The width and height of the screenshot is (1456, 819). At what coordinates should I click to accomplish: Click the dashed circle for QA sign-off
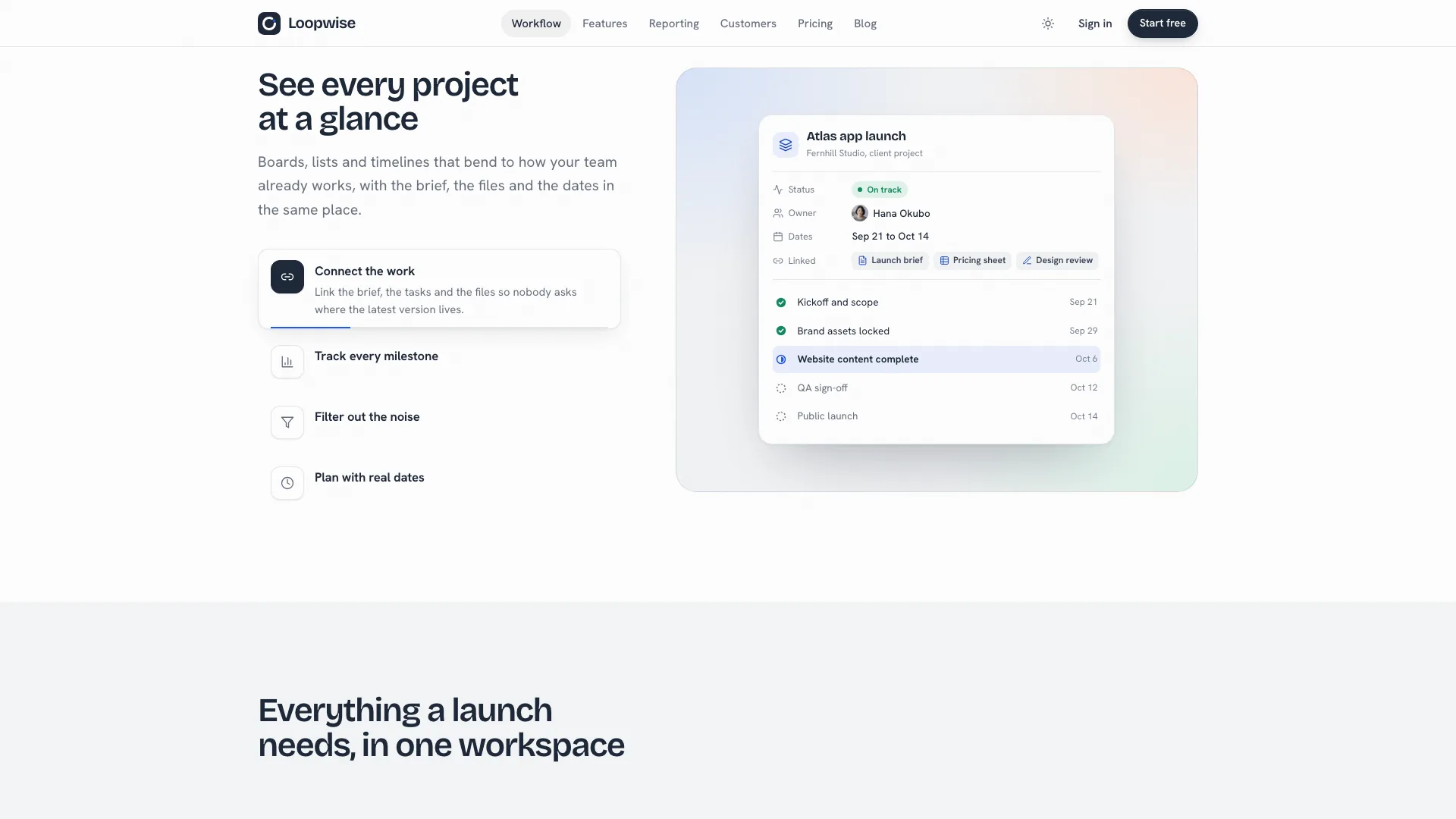[x=781, y=388]
